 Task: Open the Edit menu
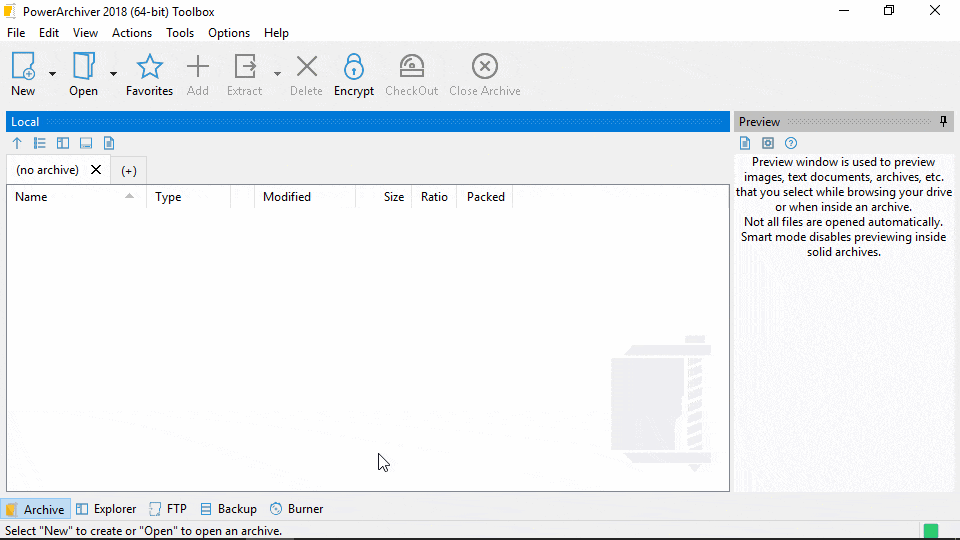(x=49, y=33)
